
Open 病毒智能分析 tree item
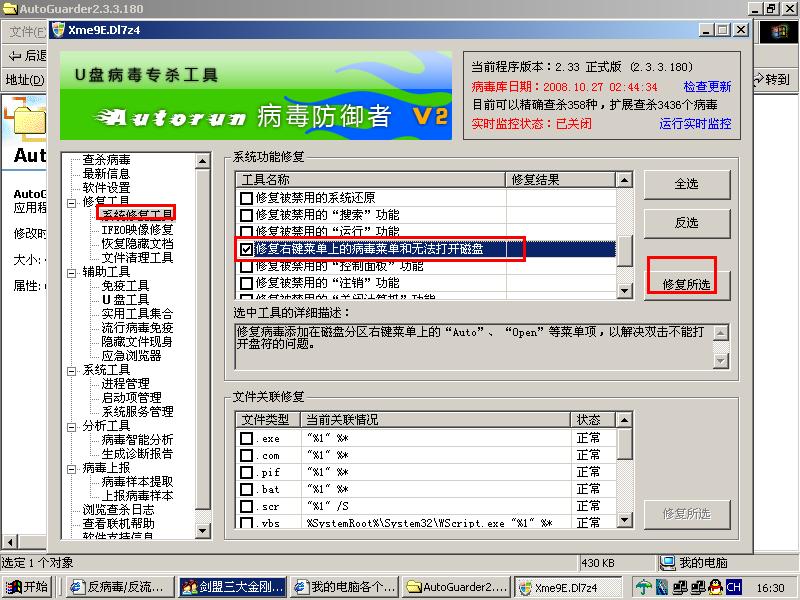(x=137, y=439)
